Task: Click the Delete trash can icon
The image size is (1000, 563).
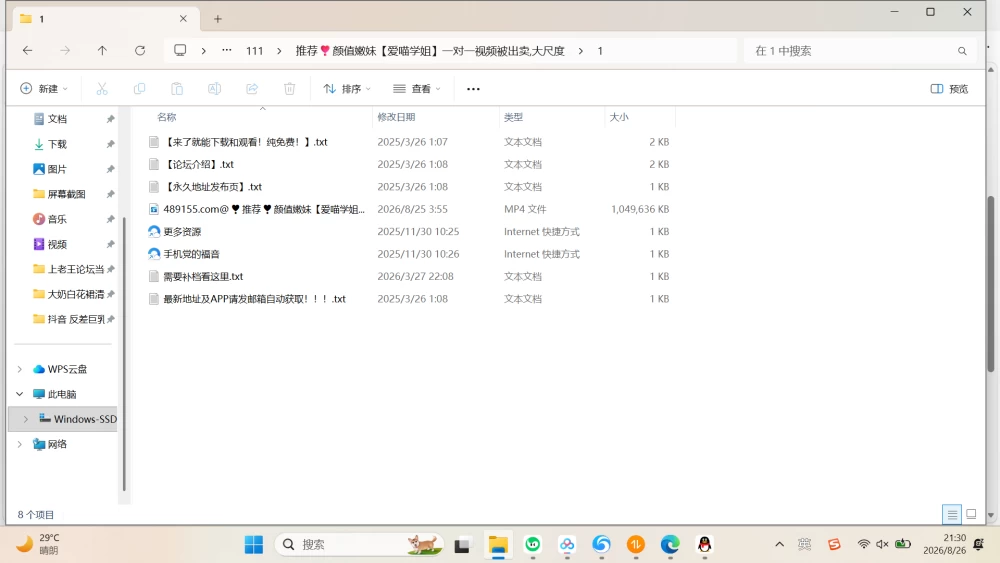Action: [x=290, y=89]
